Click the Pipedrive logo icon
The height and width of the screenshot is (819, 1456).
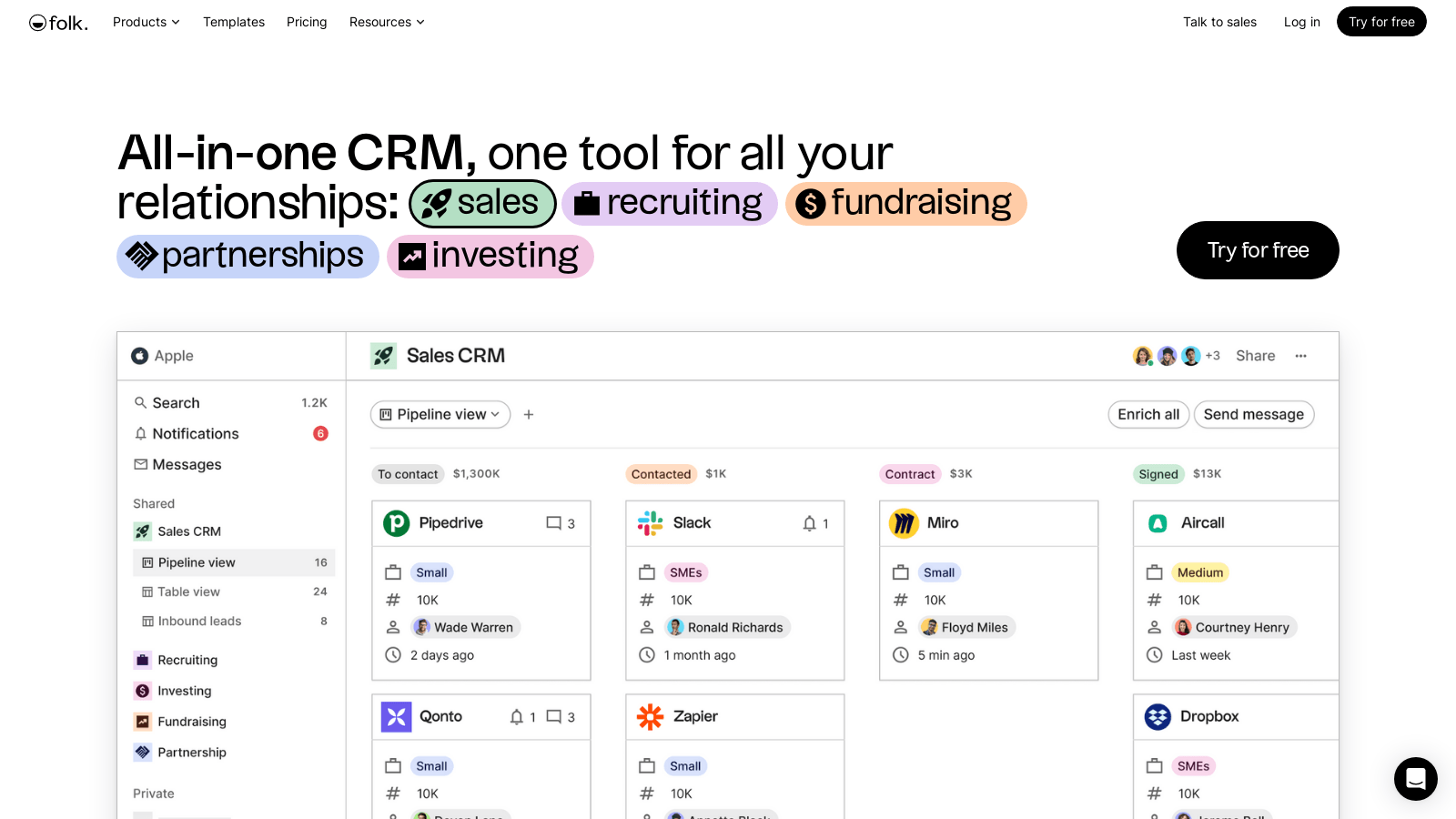pos(396,523)
